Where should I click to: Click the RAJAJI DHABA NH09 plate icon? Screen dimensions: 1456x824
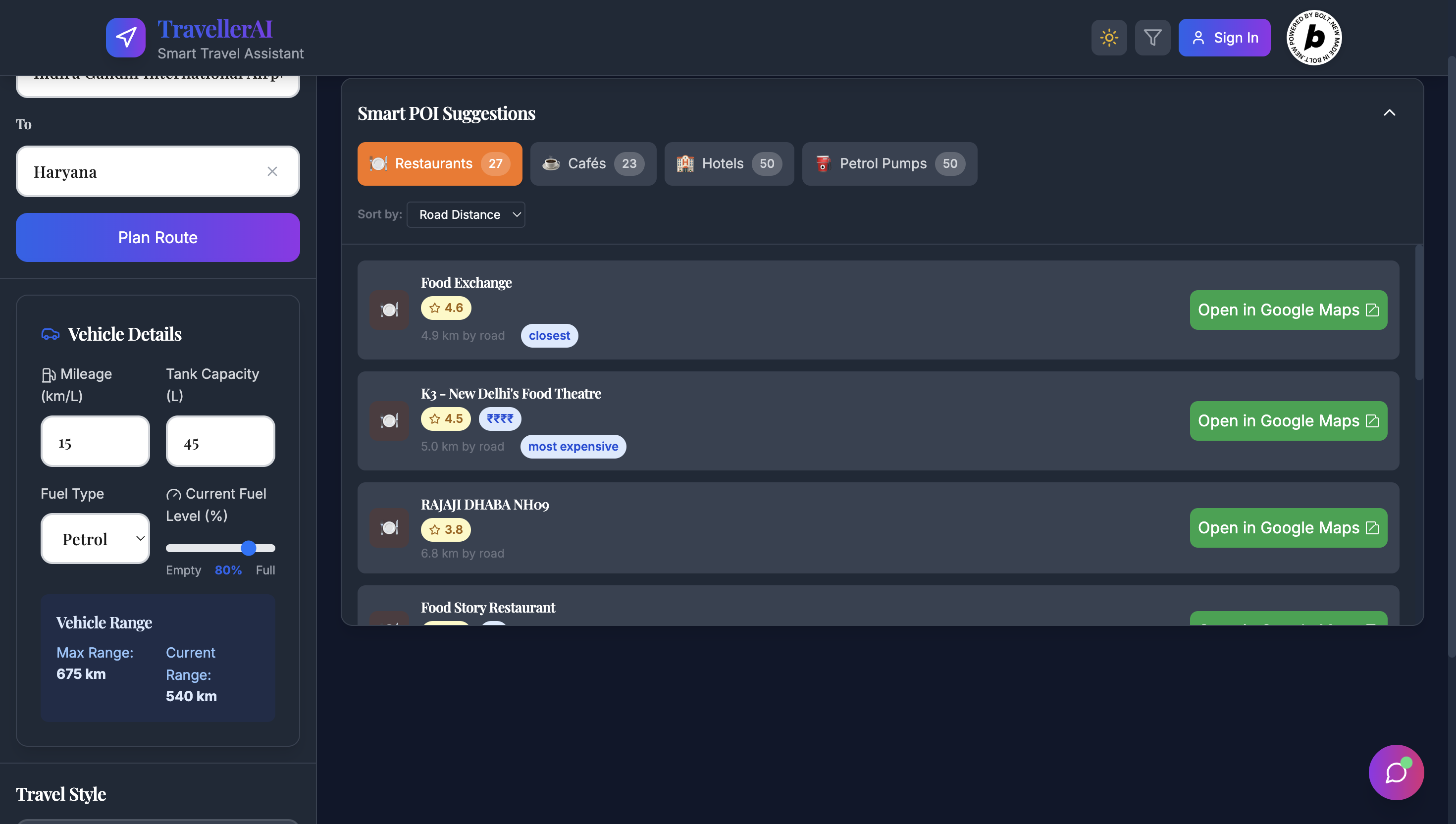tap(389, 528)
